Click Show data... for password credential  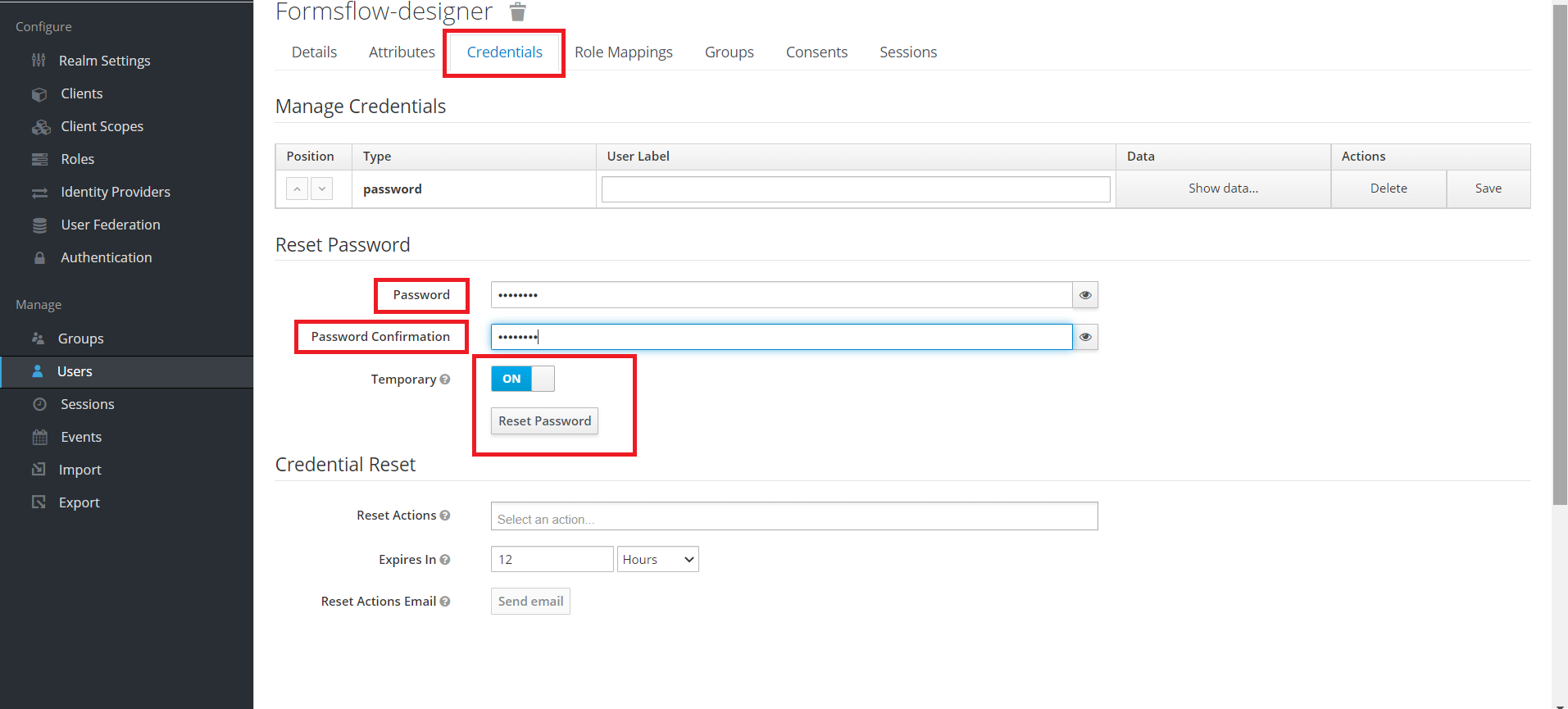click(1223, 189)
